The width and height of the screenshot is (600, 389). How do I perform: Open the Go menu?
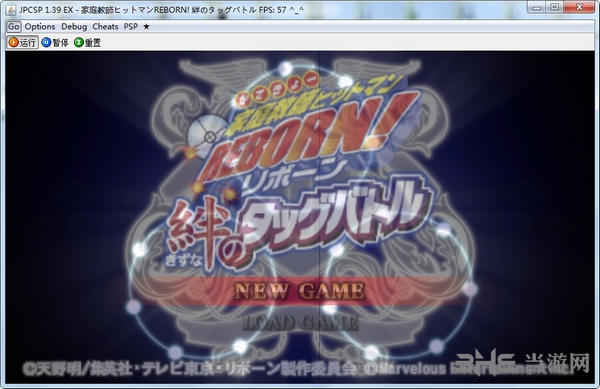tap(14, 27)
